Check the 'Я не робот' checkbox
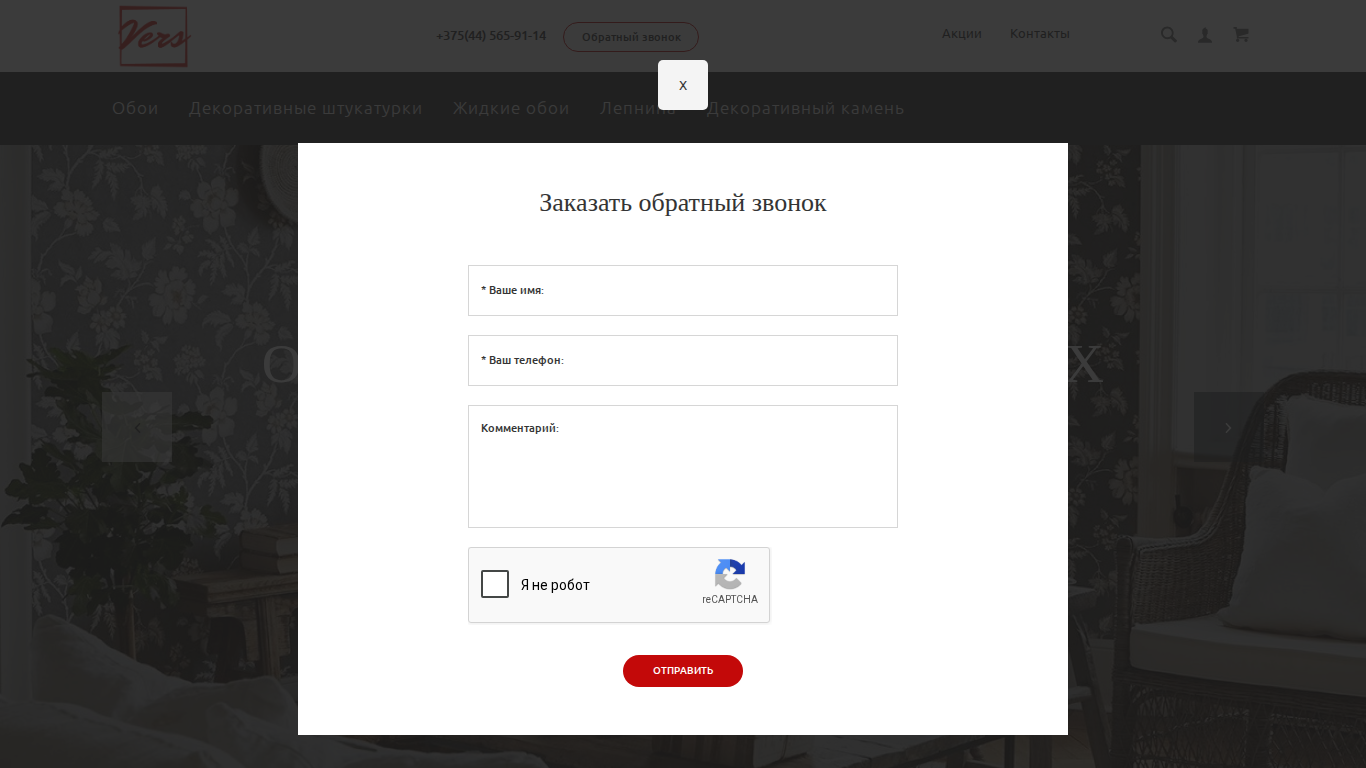The height and width of the screenshot is (768, 1366). (x=495, y=584)
